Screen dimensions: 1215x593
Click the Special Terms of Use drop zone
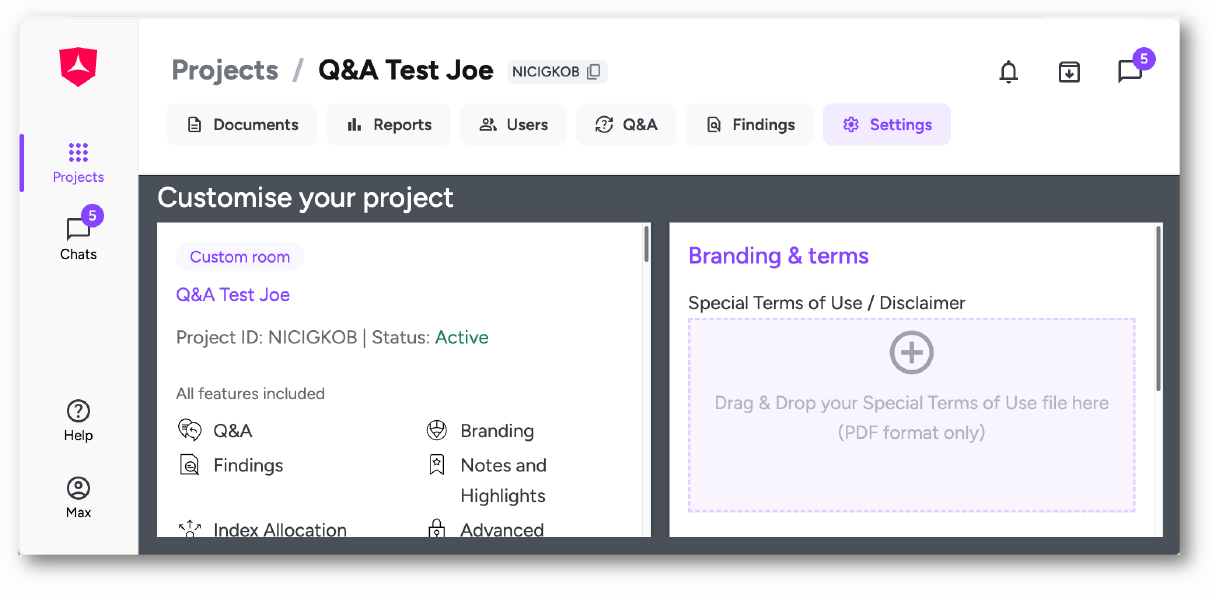coord(912,415)
